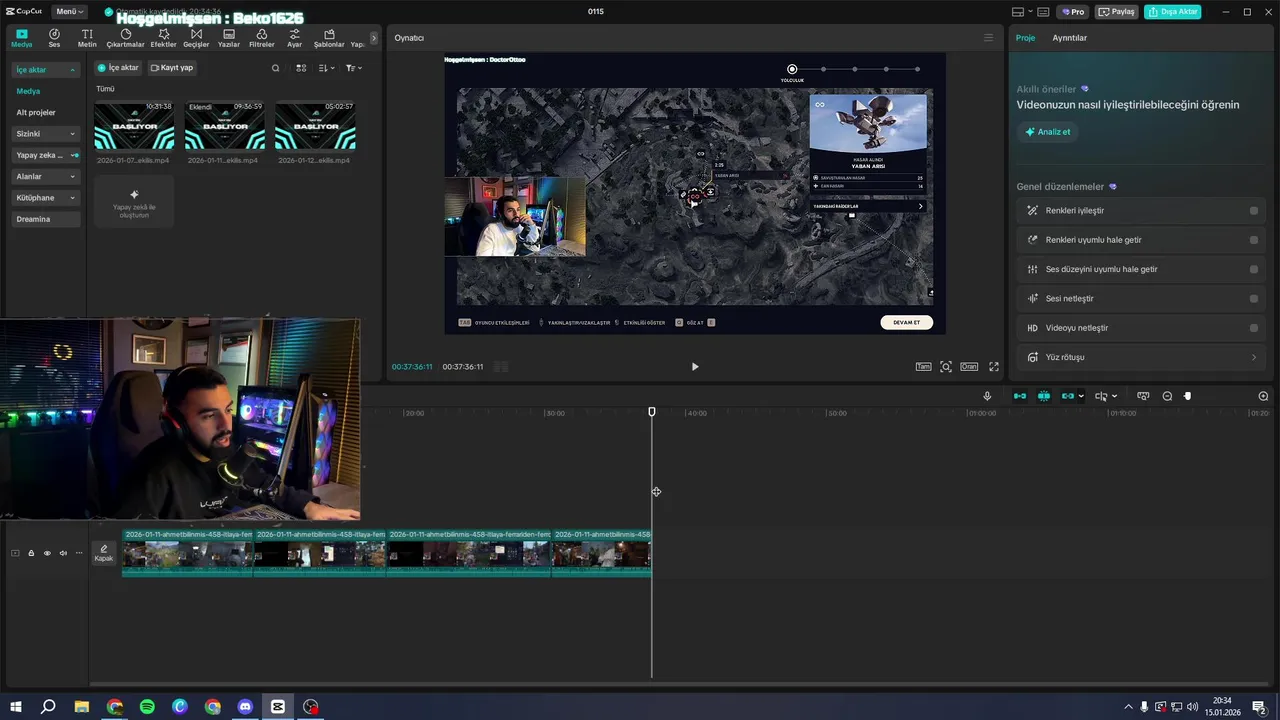Image resolution: width=1280 pixels, height=720 pixels.
Task: Enable Ses düzeyini uyumlu hale getir checkbox
Action: pyautogui.click(x=1254, y=269)
